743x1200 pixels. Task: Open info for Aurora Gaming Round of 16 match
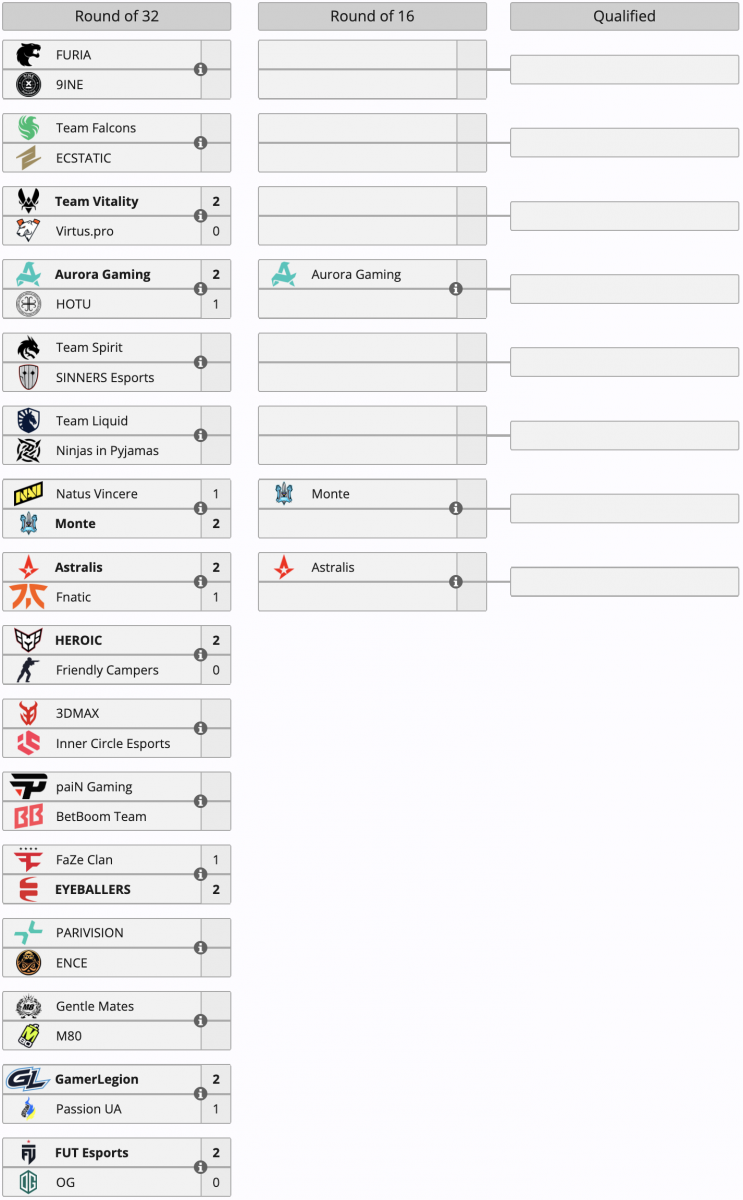pyautogui.click(x=456, y=289)
